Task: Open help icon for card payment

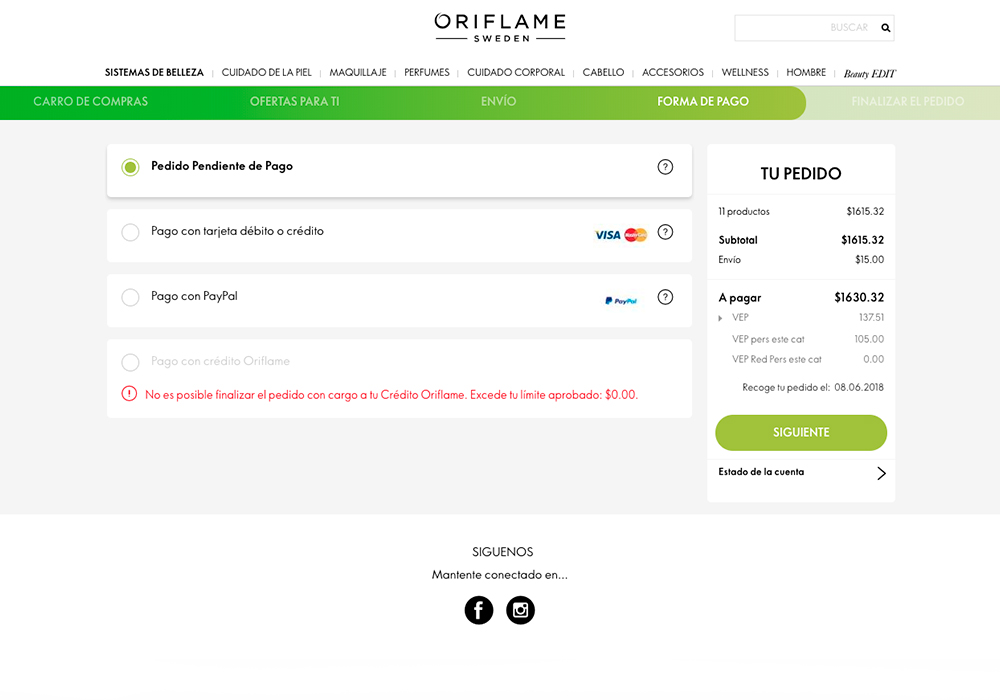Action: (665, 232)
